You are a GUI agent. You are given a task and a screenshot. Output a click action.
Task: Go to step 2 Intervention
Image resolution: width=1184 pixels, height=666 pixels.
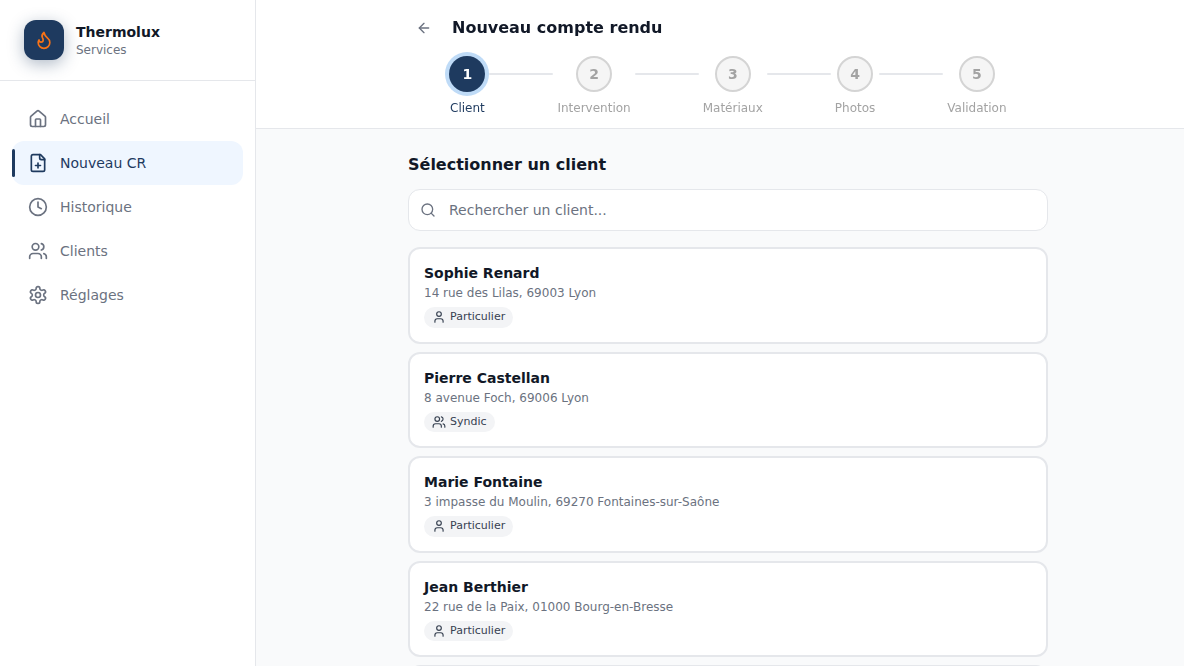pyautogui.click(x=594, y=74)
